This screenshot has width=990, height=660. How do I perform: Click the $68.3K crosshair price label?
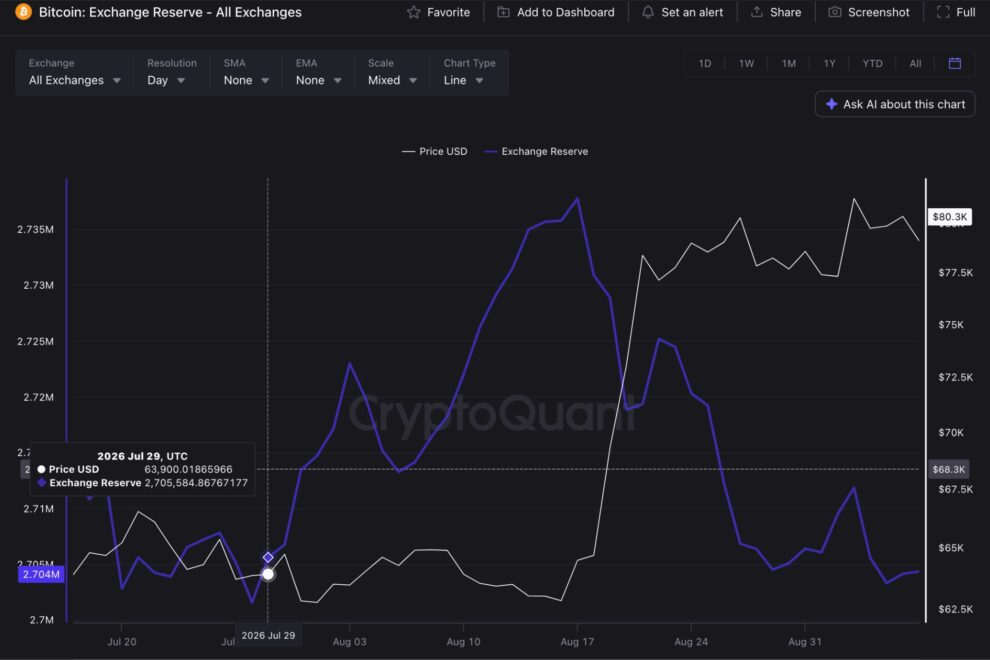pos(949,469)
